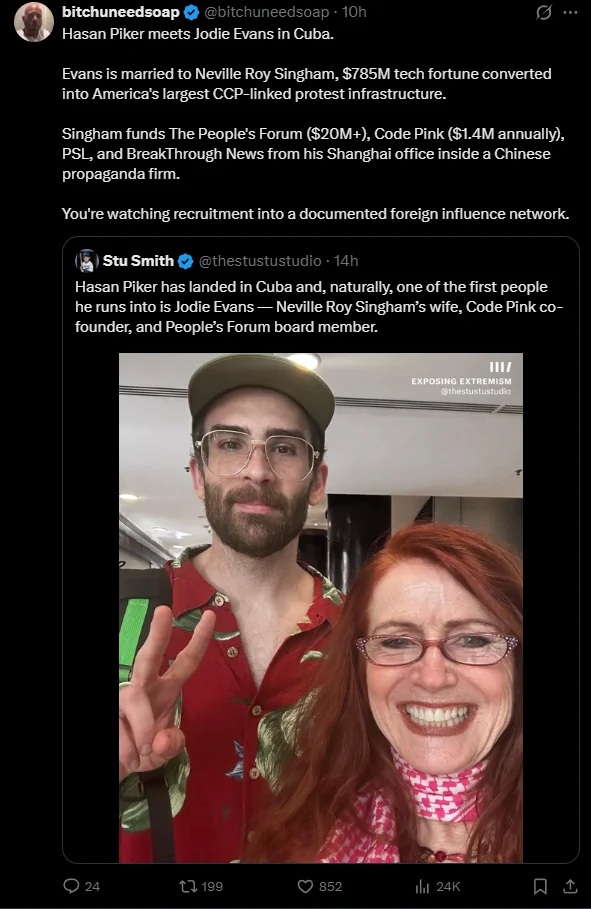This screenshot has height=909, width=591.
Task: Open the 14h timestamp of quoted tweet
Action: [x=346, y=261]
